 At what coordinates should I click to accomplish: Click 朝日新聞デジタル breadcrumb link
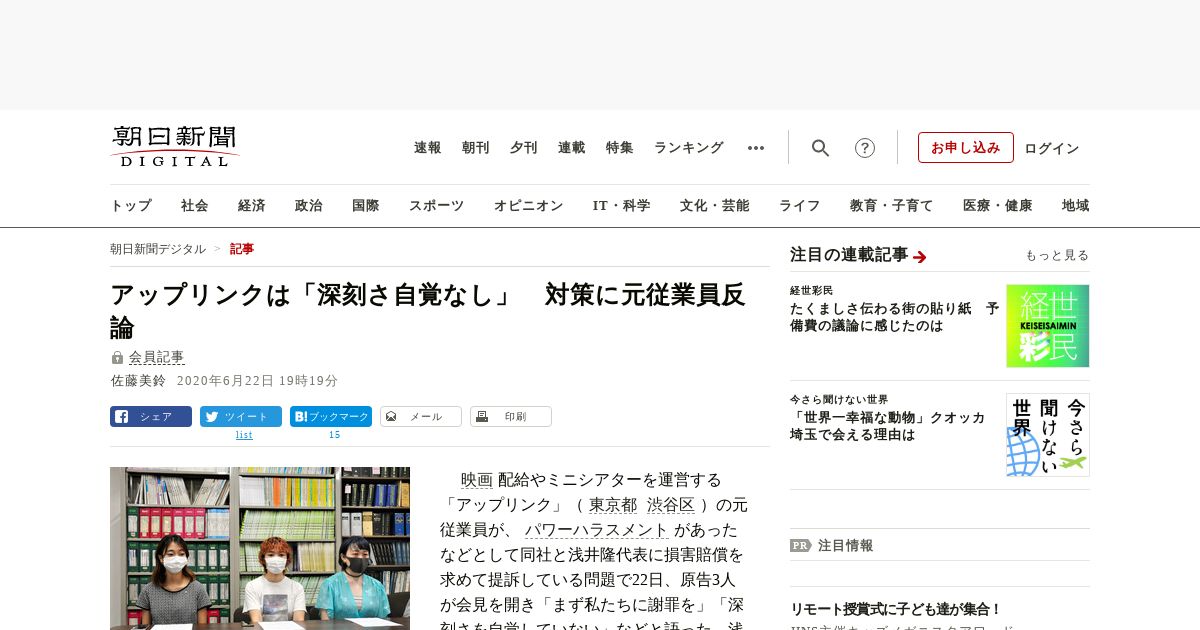pyautogui.click(x=158, y=249)
